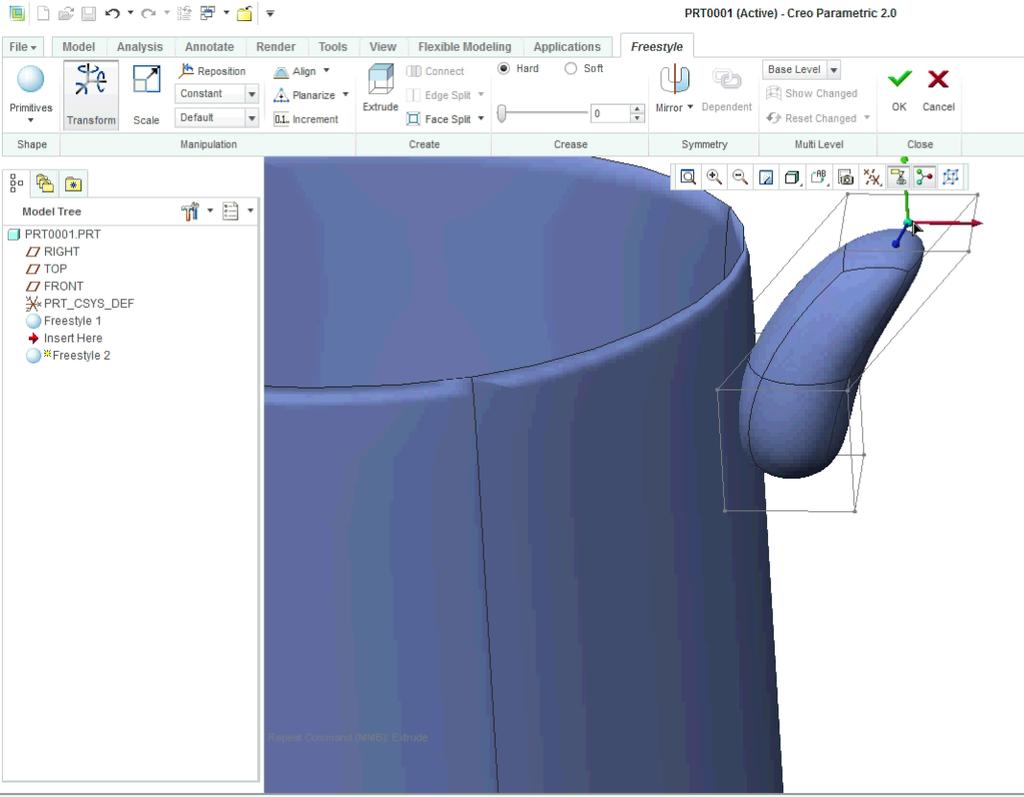Click the Repaint icon in graphics toolbar
Image resolution: width=1024 pixels, height=797 pixels.
(766, 177)
